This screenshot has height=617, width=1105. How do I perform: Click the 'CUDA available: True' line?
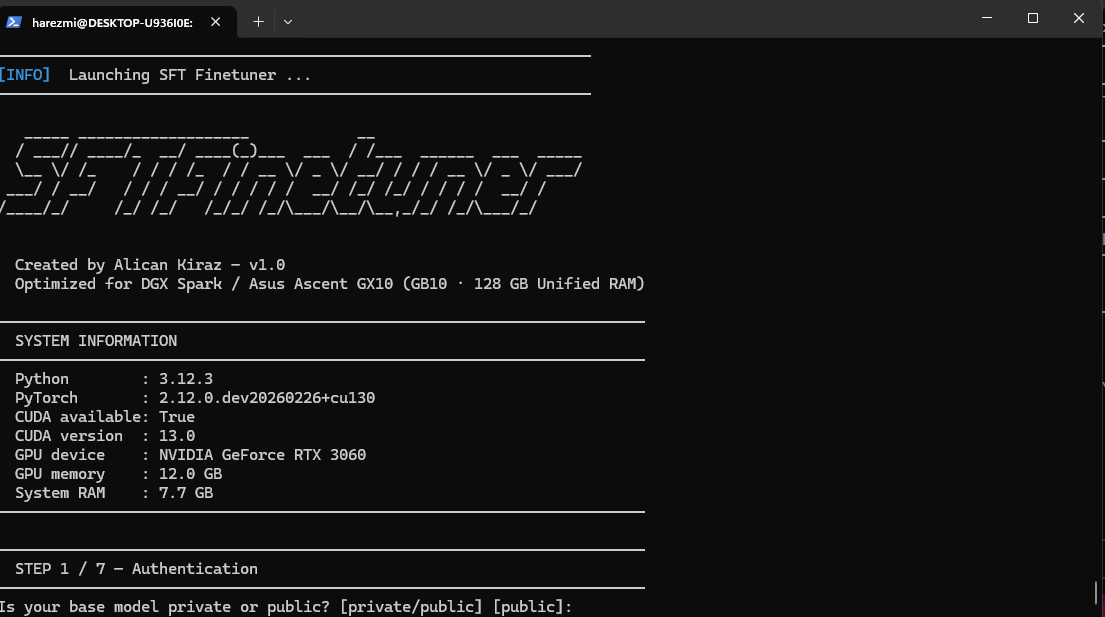[104, 417]
